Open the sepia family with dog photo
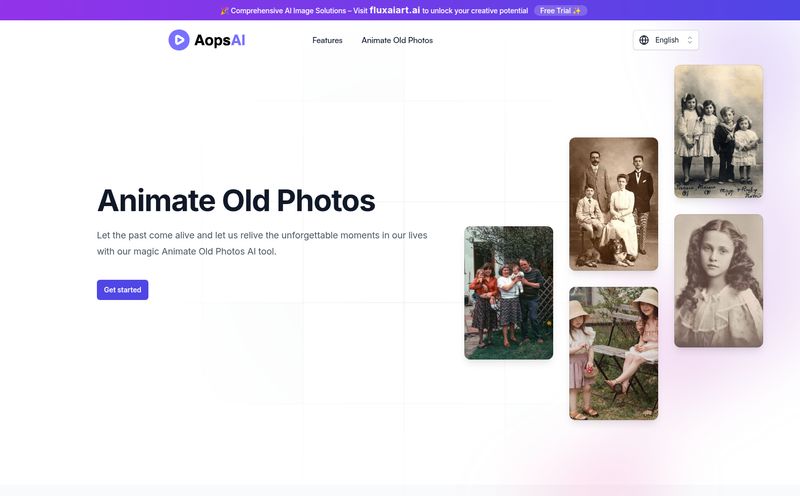This screenshot has height=496, width=800. pos(613,204)
